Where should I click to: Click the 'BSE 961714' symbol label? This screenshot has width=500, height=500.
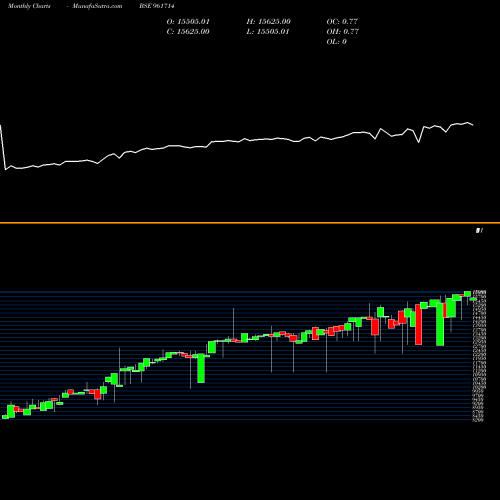click(157, 6)
